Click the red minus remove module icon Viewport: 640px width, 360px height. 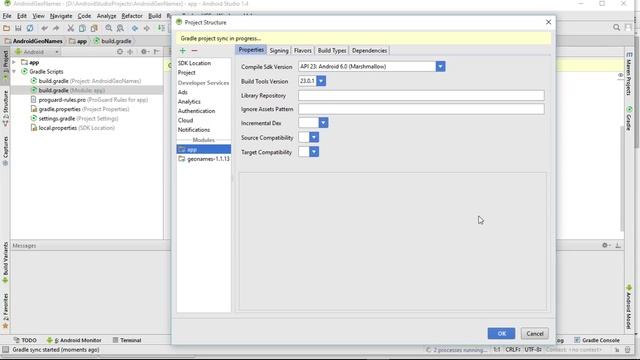[x=194, y=51]
